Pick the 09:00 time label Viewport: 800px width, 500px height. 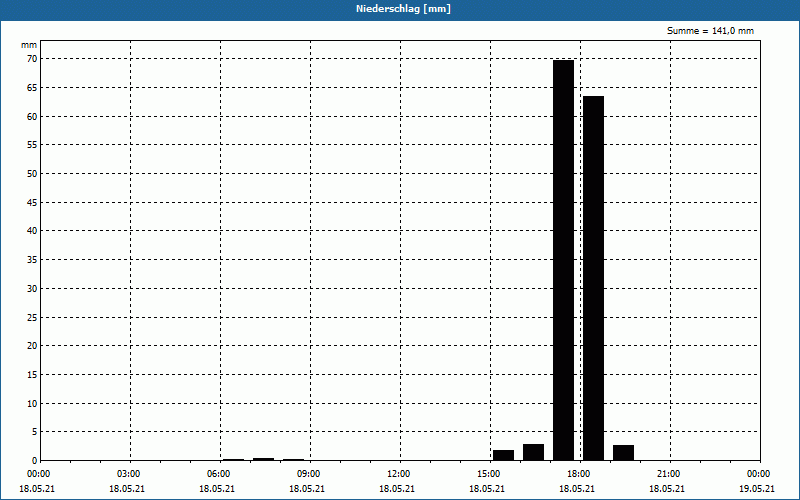click(x=309, y=474)
